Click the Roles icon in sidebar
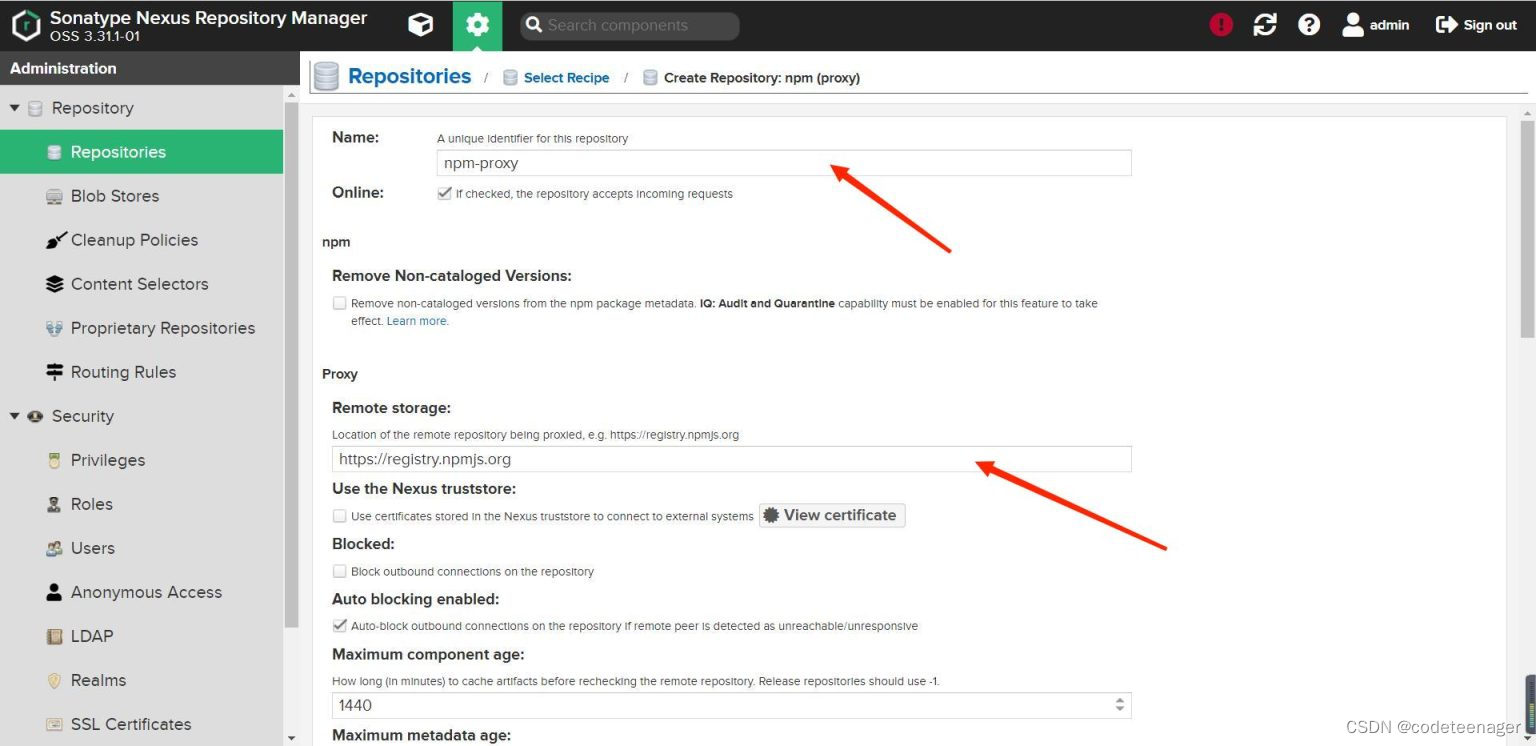1536x746 pixels. click(x=54, y=504)
